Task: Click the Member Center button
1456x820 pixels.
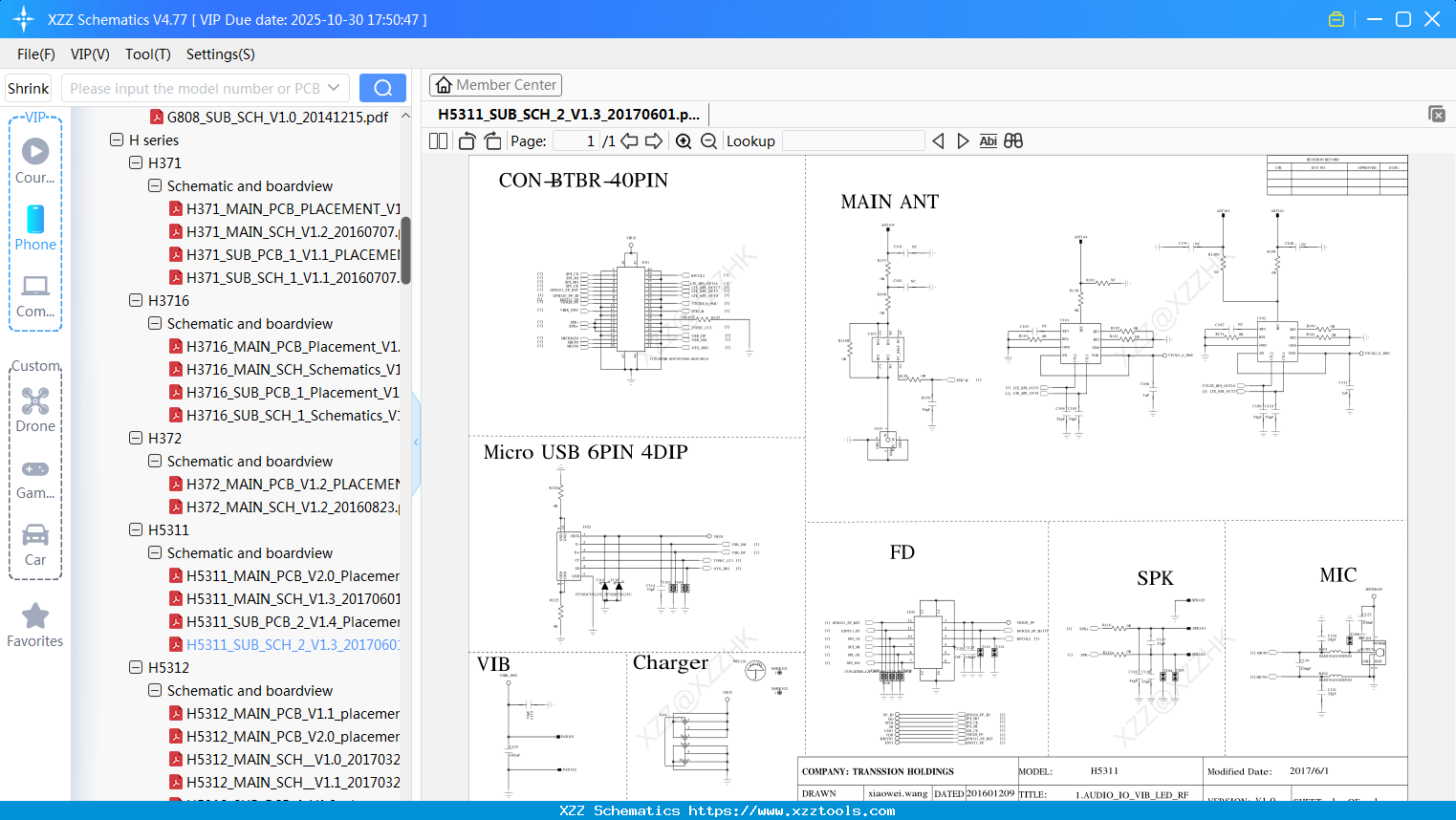Action: tap(495, 85)
